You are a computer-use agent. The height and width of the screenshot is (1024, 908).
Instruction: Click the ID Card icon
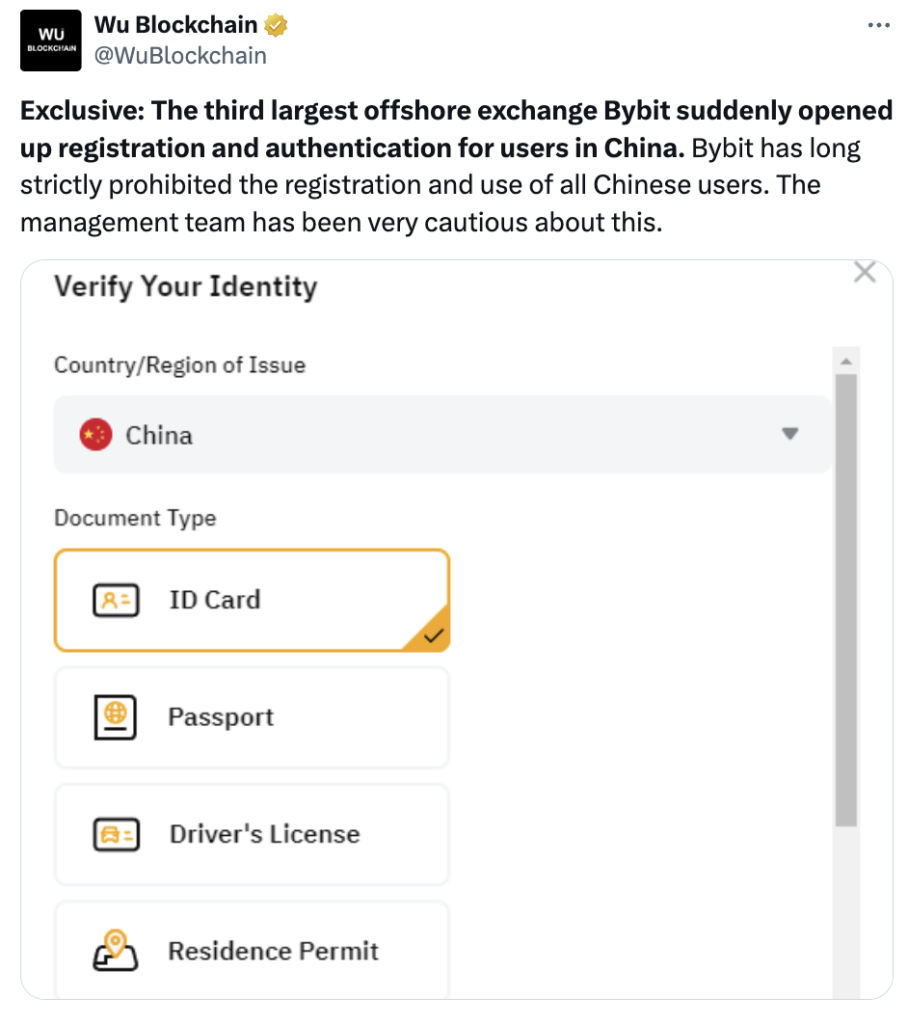point(116,600)
